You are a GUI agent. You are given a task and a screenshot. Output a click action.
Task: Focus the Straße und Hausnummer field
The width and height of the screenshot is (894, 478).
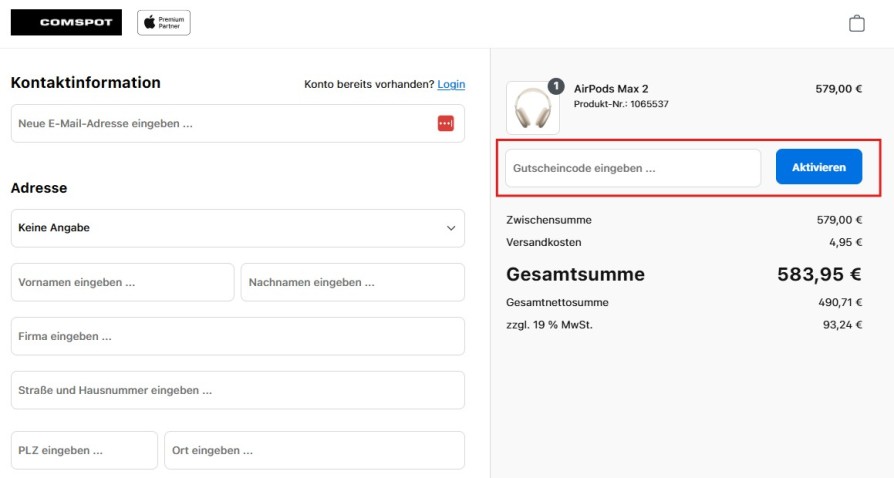coord(238,390)
